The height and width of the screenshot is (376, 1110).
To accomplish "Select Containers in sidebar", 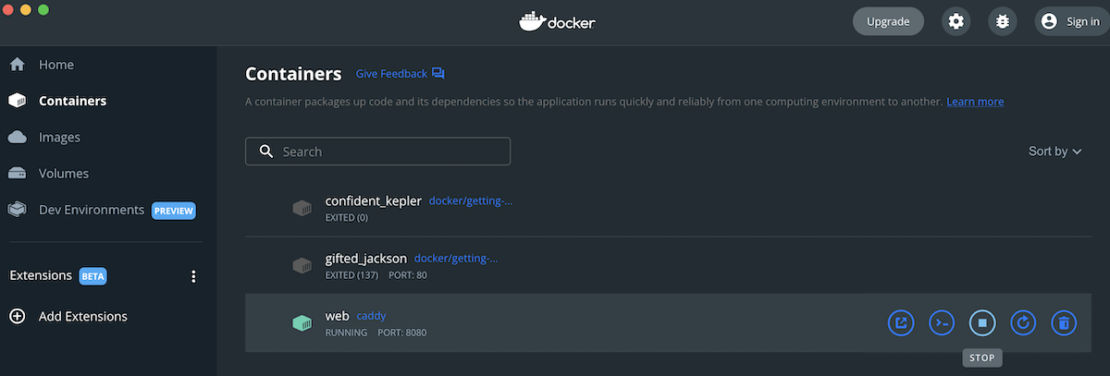I will click(x=72, y=101).
